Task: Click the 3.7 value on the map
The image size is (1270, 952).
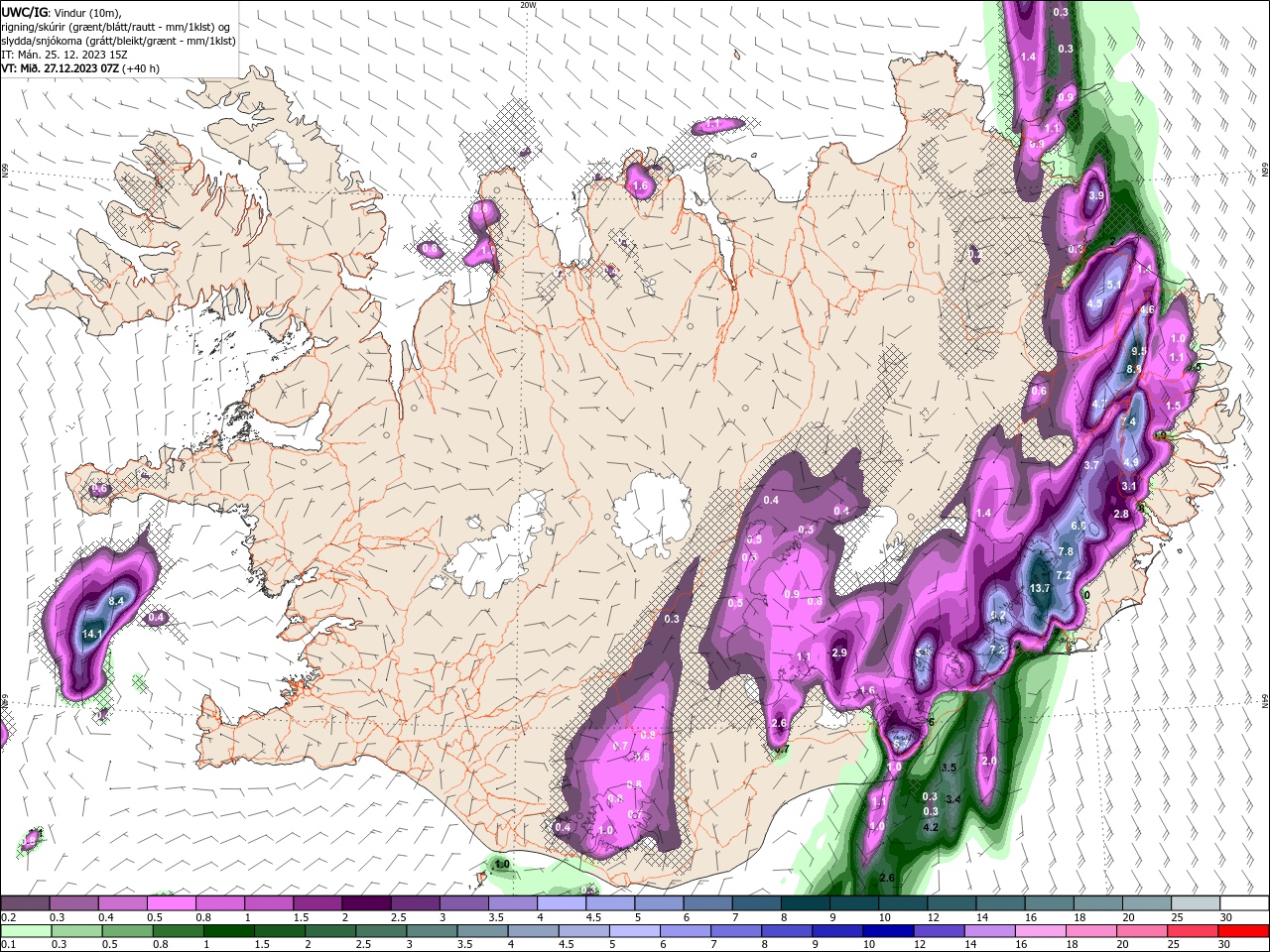Action: (1091, 465)
